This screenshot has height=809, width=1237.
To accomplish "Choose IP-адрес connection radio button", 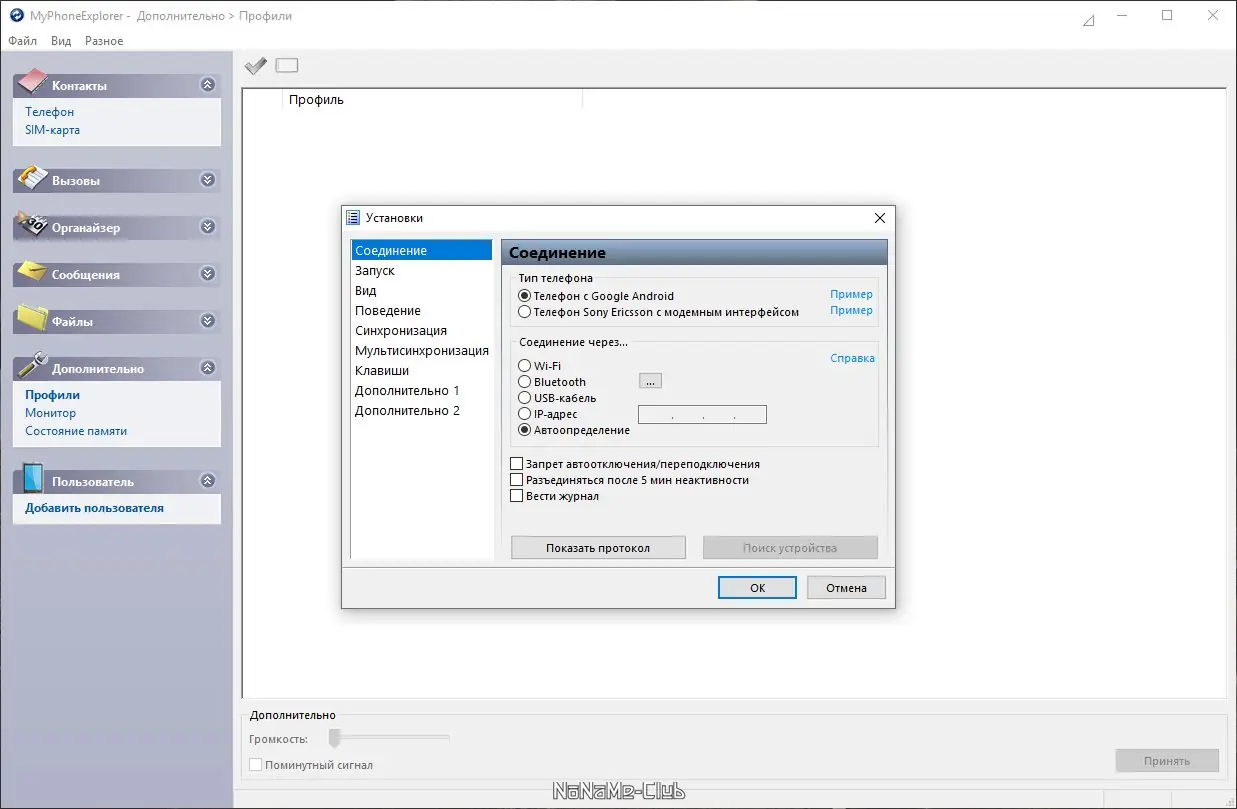I will (x=524, y=414).
